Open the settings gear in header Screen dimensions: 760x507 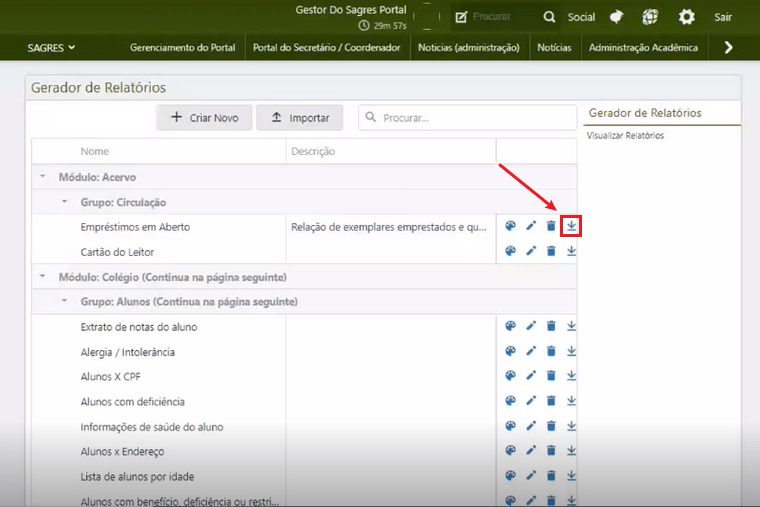[686, 17]
